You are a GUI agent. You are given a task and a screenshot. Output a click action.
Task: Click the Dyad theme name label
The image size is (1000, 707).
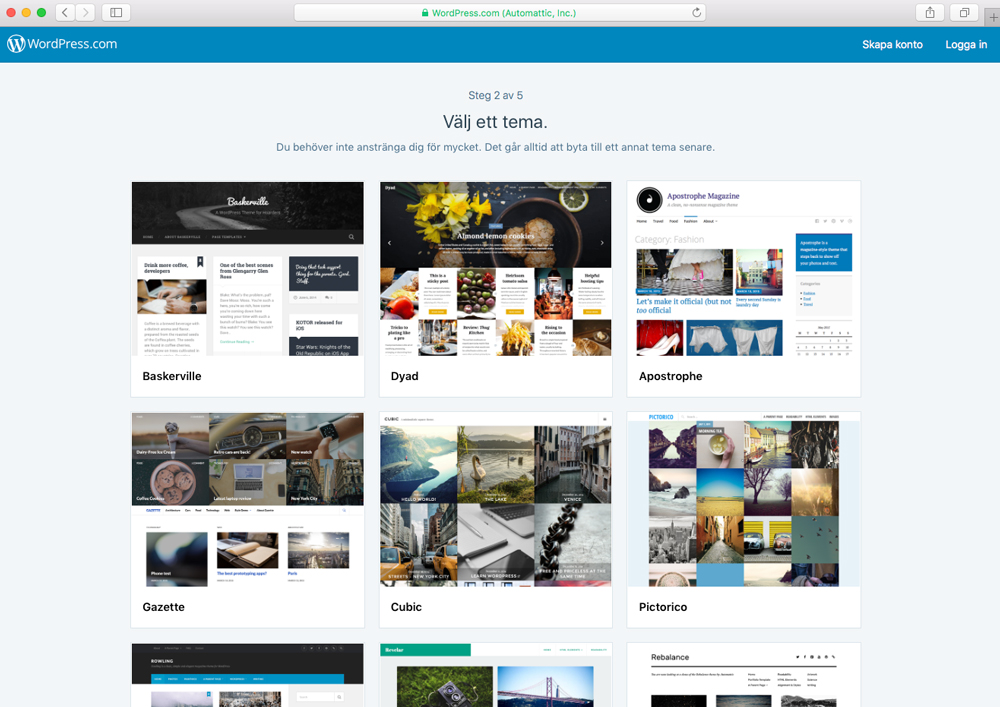(x=405, y=377)
